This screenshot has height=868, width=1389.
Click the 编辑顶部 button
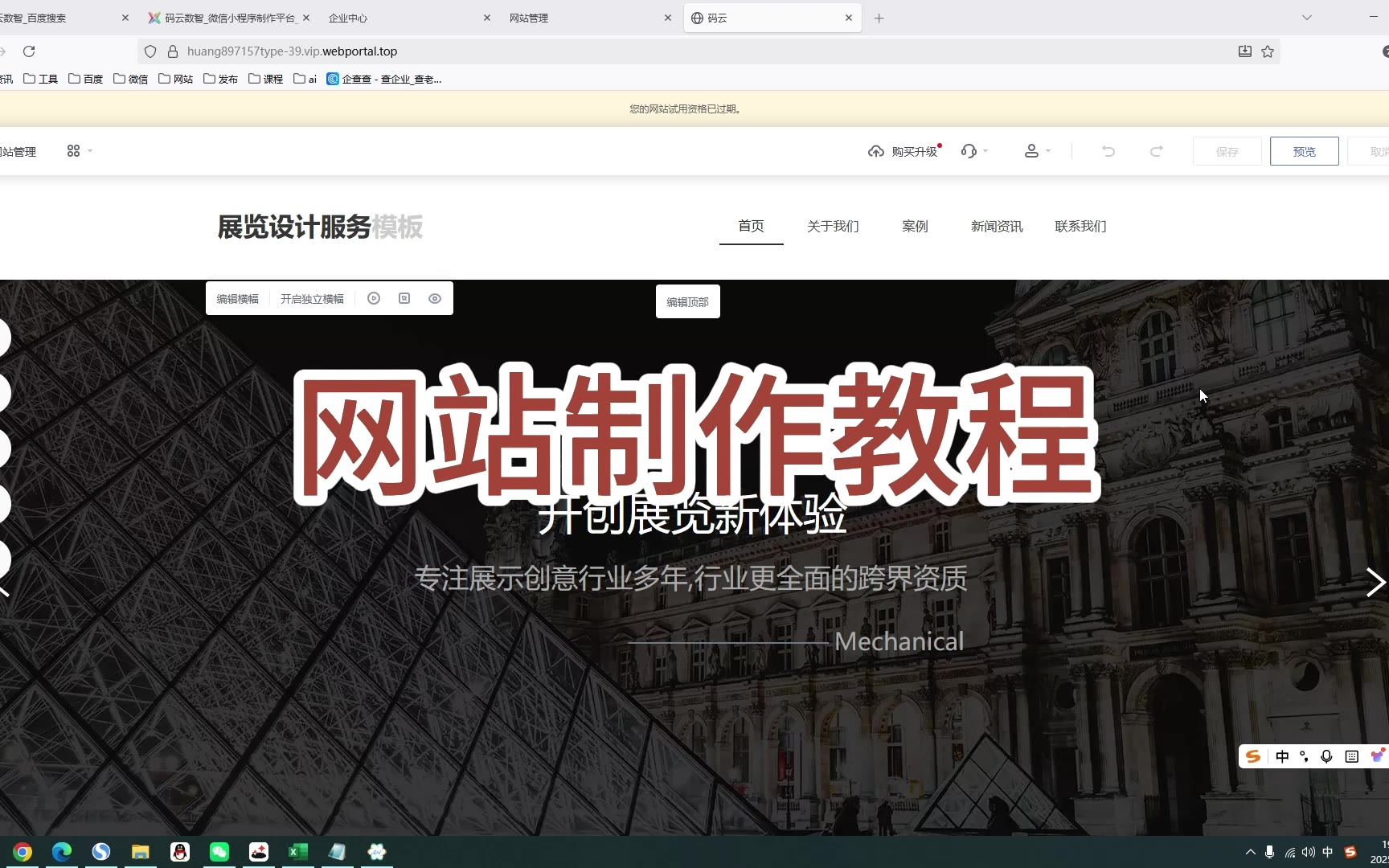(687, 302)
